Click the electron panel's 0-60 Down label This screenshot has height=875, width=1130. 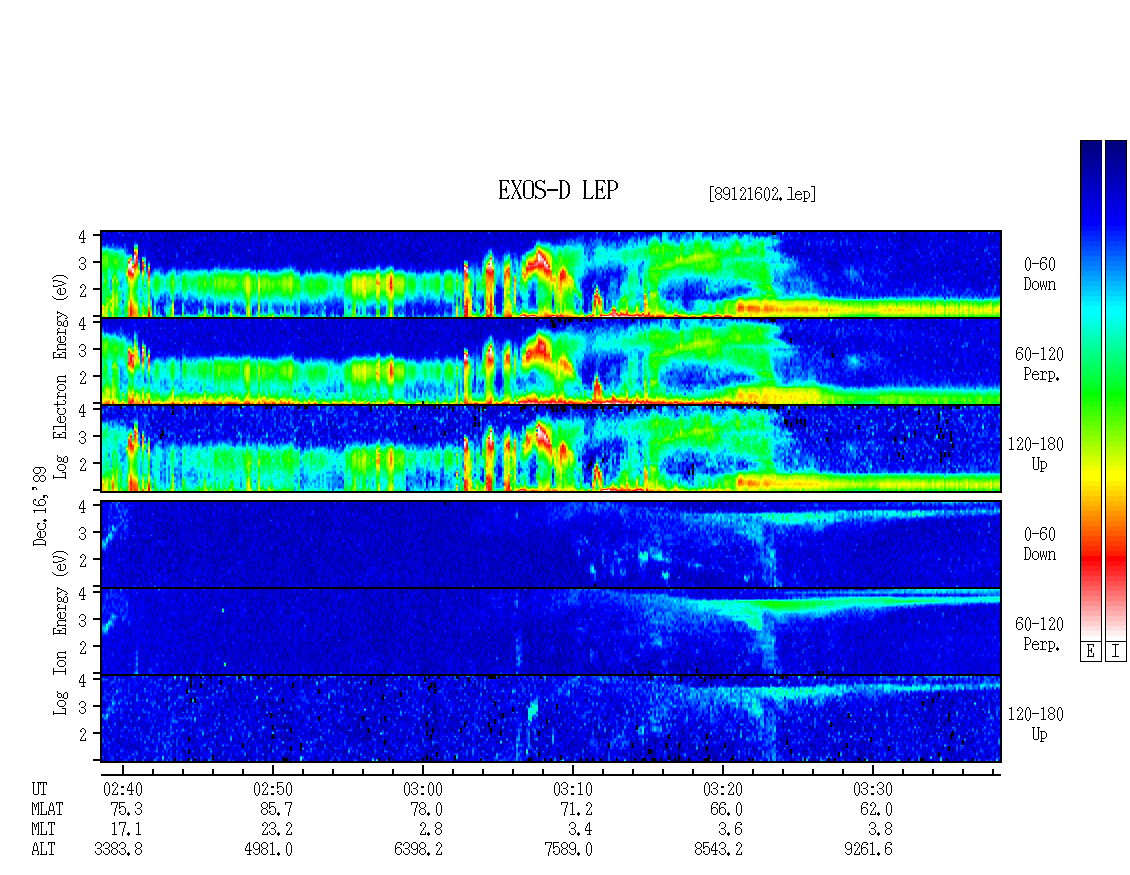pyautogui.click(x=1039, y=275)
